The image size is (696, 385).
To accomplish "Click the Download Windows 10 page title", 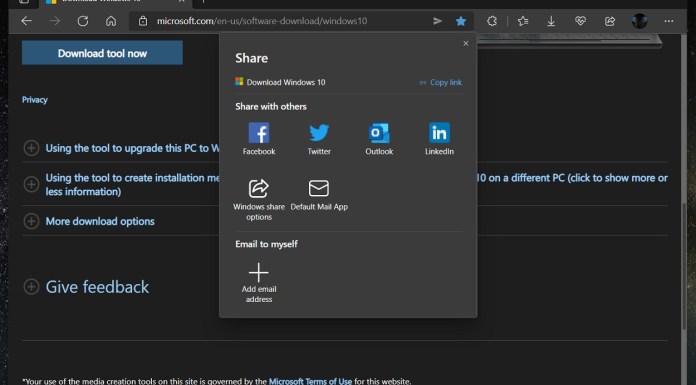I will pos(286,82).
